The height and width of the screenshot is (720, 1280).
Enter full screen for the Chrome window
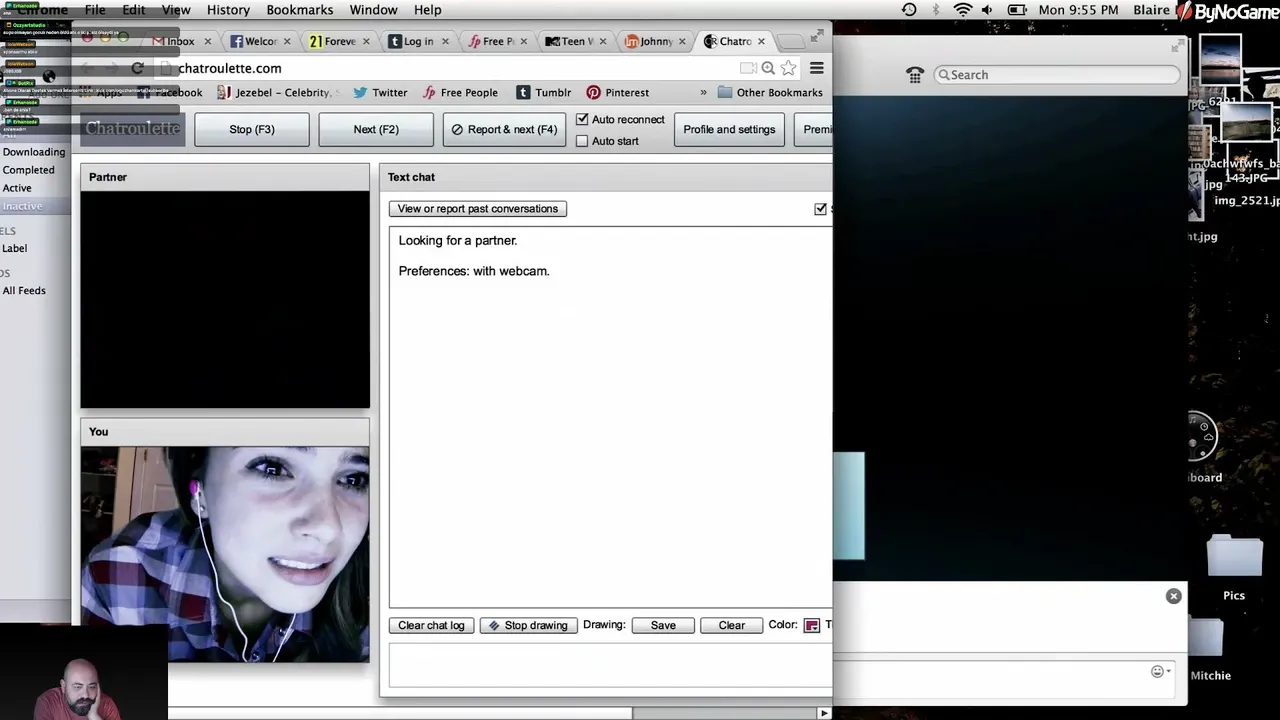(x=818, y=35)
